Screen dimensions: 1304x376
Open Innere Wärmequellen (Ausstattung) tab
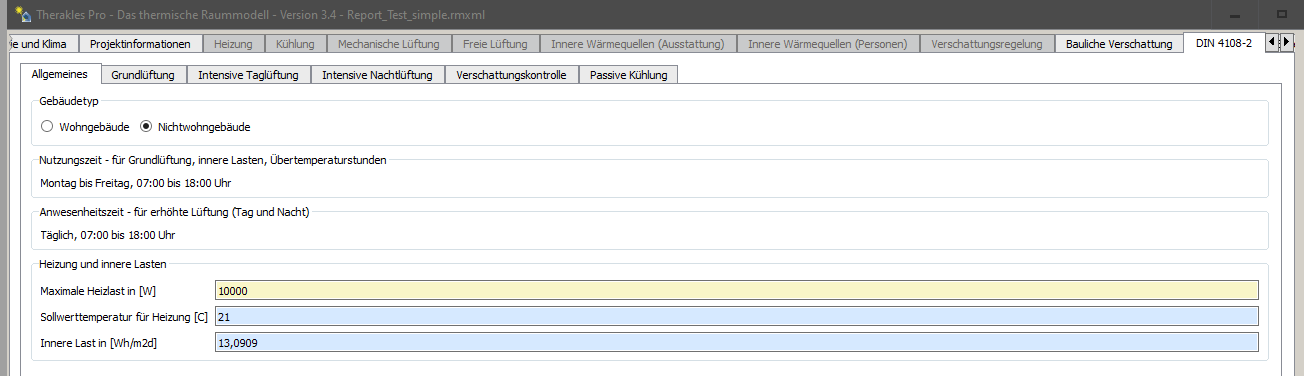pos(638,44)
